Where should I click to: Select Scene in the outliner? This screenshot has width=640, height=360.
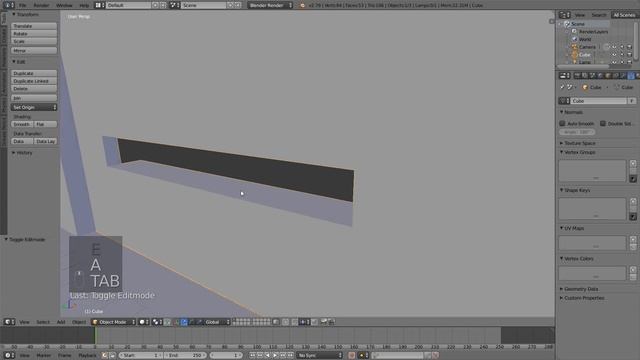coord(578,24)
